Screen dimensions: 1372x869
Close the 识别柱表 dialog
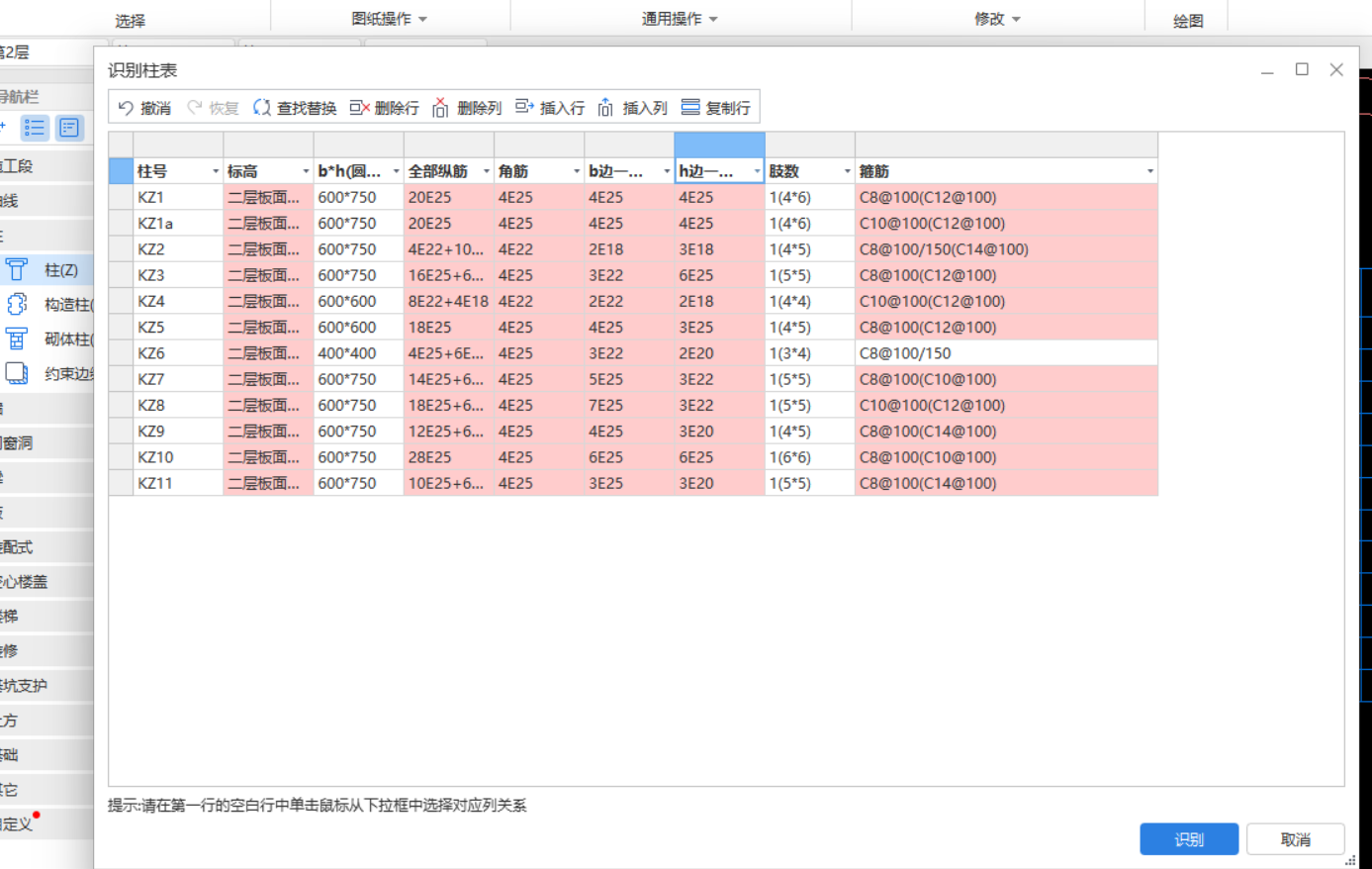pyautogui.click(x=1336, y=69)
